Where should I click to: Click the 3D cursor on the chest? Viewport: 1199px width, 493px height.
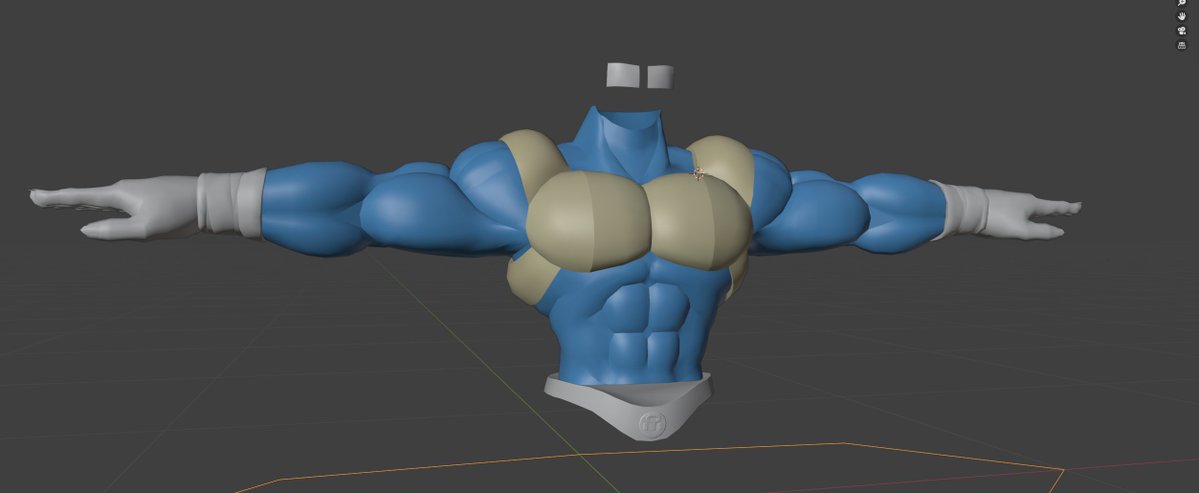point(697,174)
